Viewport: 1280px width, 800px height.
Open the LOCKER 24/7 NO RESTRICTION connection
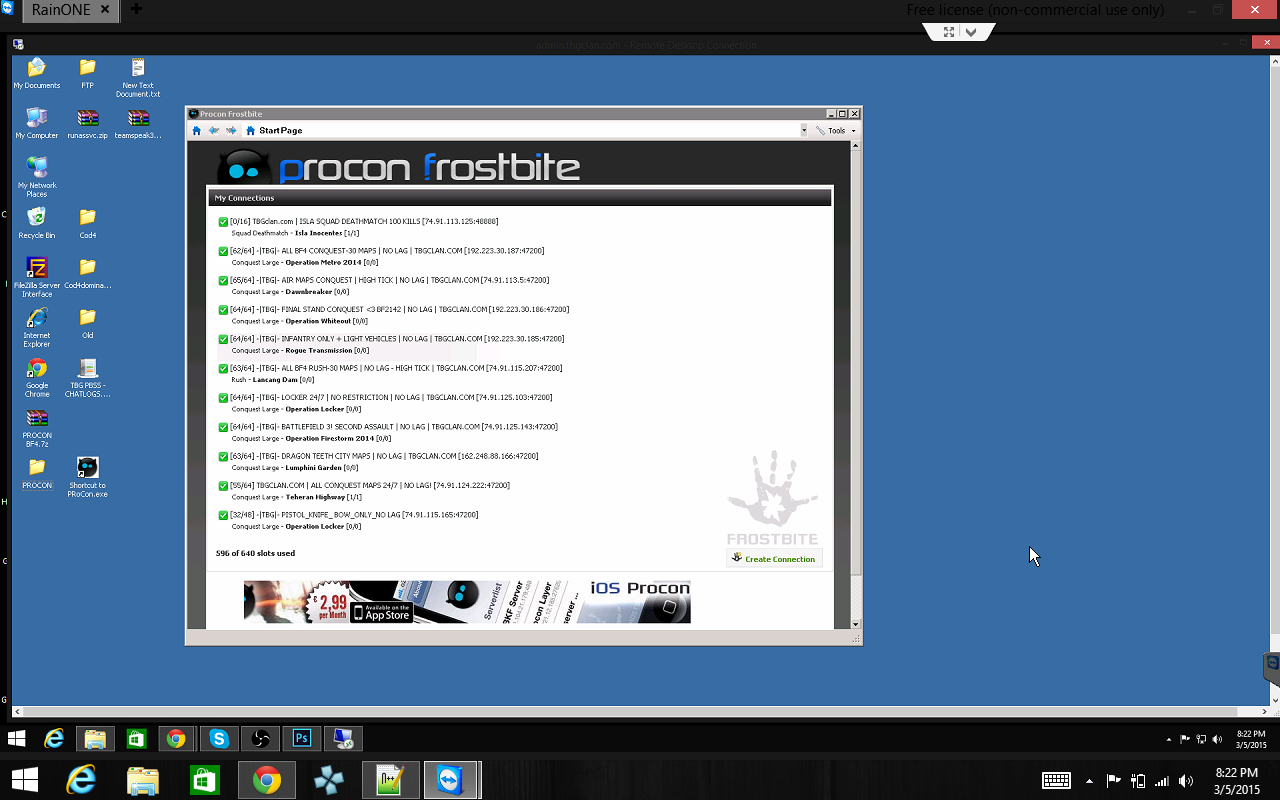pos(391,397)
